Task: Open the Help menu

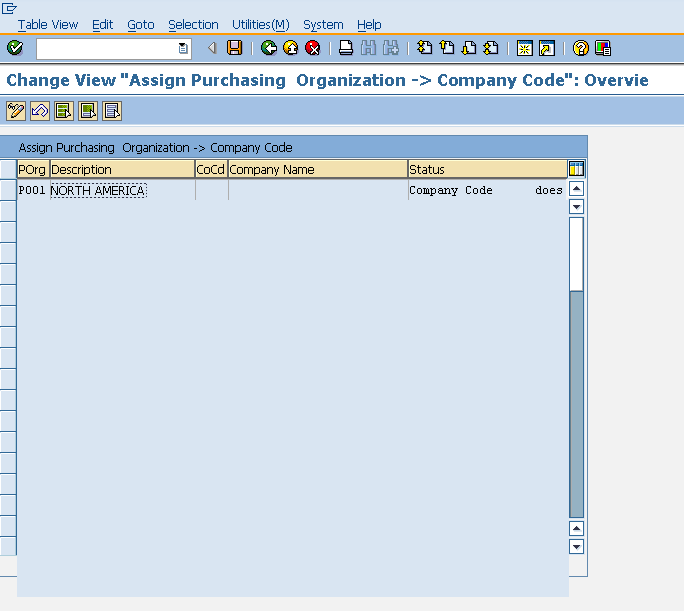Action: (x=369, y=25)
